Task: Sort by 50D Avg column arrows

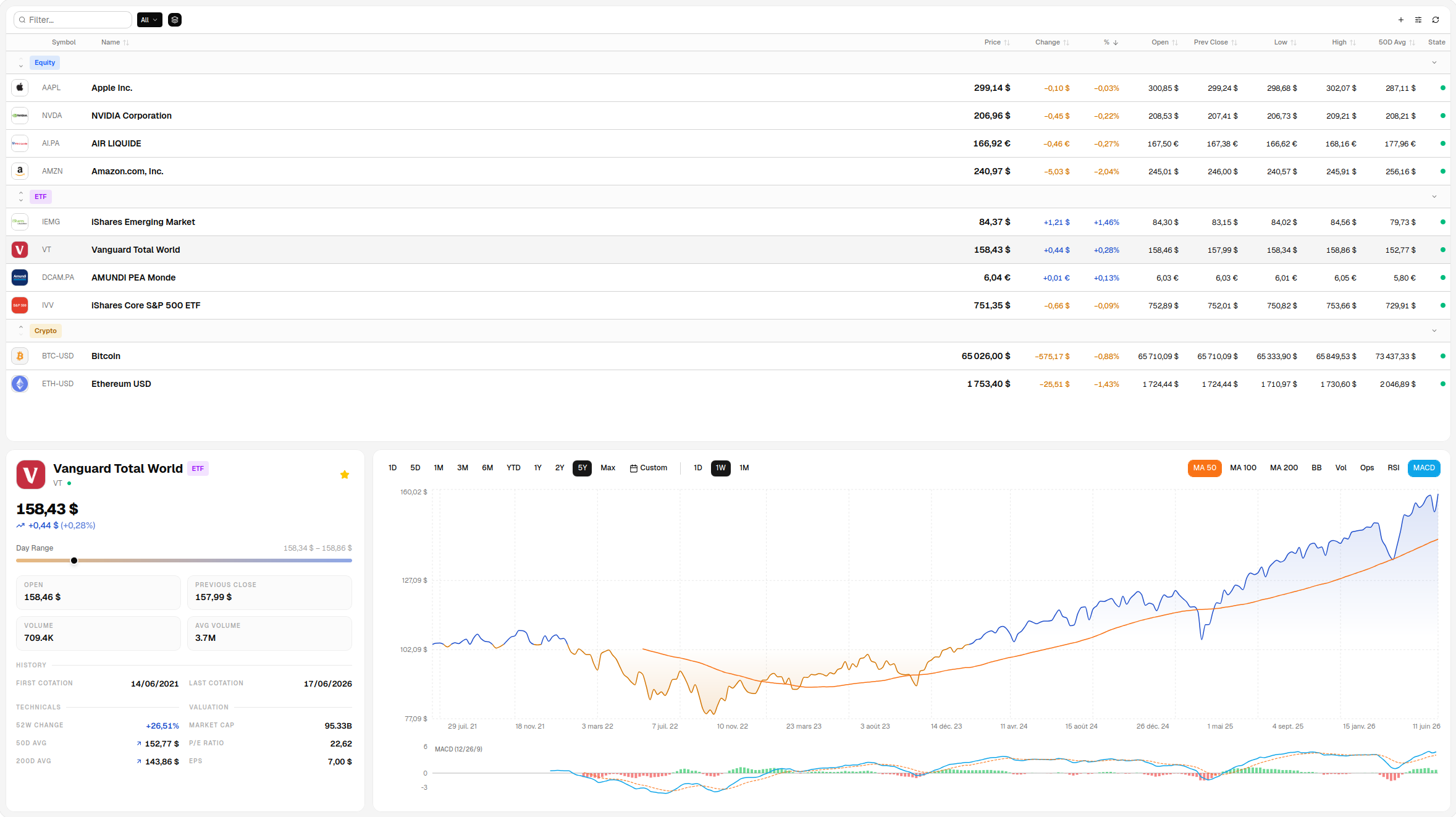Action: click(x=1412, y=43)
